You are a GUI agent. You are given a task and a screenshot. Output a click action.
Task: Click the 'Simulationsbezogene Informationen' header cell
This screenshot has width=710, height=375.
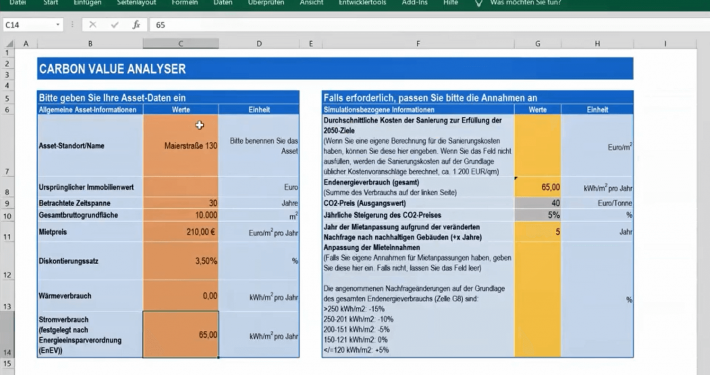click(418, 110)
